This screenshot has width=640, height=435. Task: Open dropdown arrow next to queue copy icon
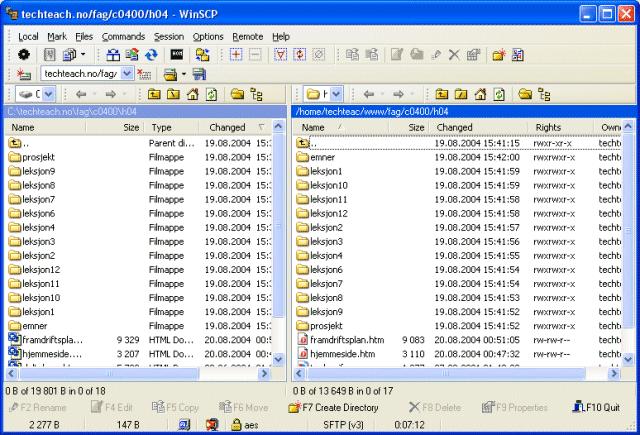tap(83, 55)
